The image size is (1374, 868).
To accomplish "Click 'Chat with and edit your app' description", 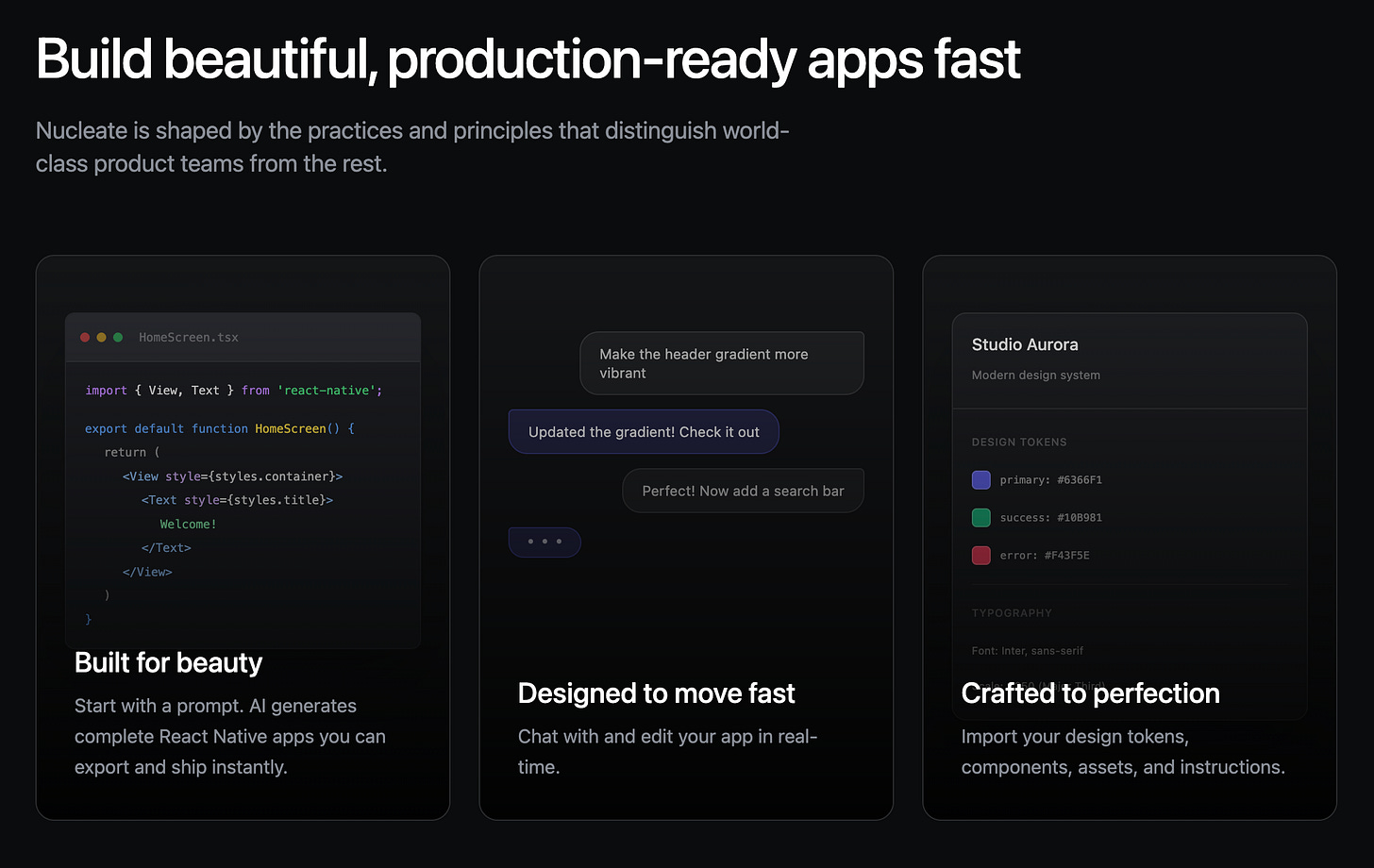I will (668, 751).
